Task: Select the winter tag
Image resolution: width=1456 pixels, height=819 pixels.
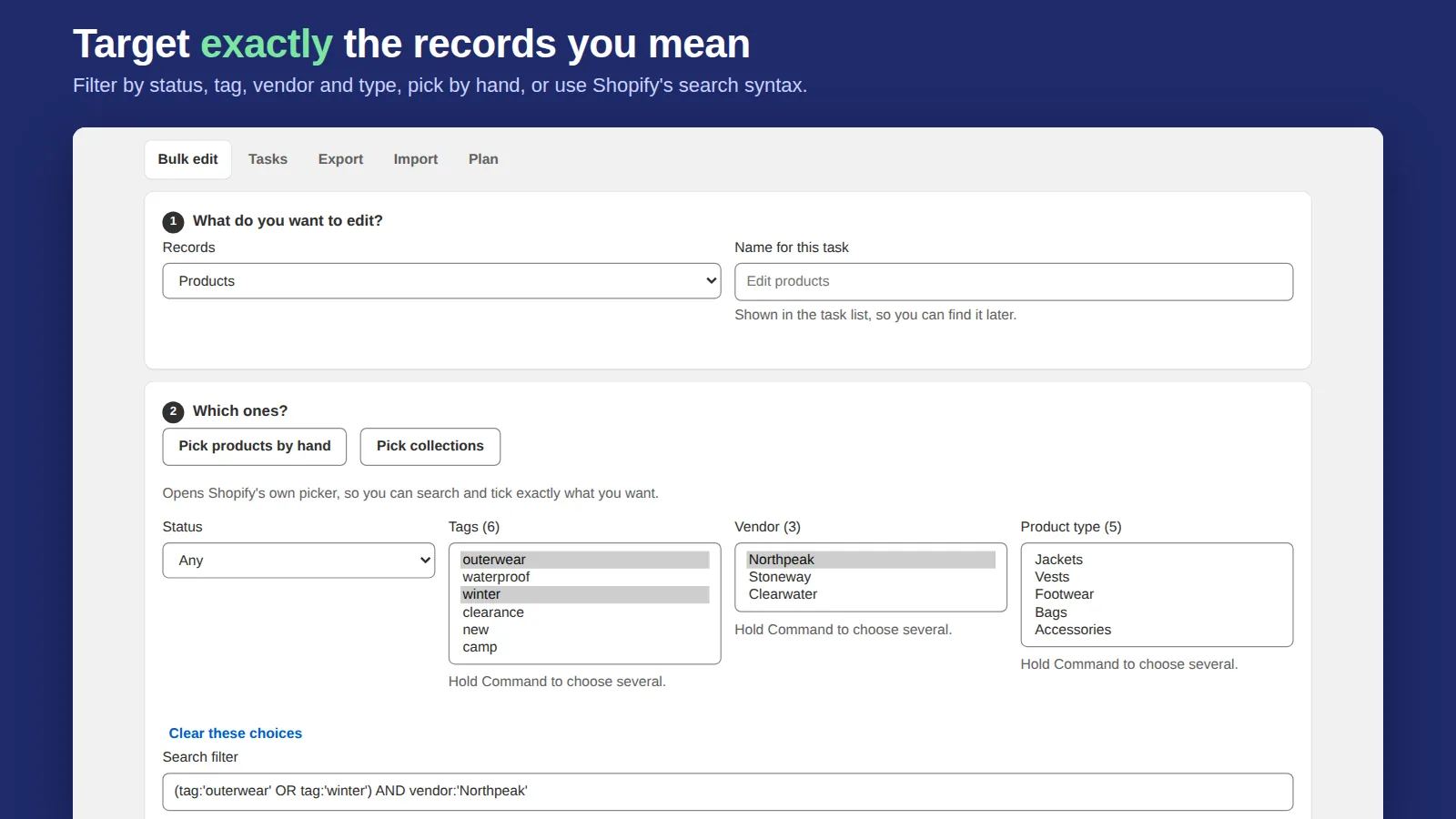Action: pos(585,594)
